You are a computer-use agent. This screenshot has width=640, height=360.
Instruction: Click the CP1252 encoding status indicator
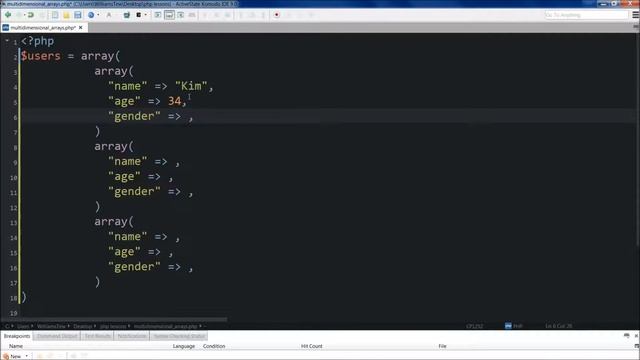coord(474,326)
